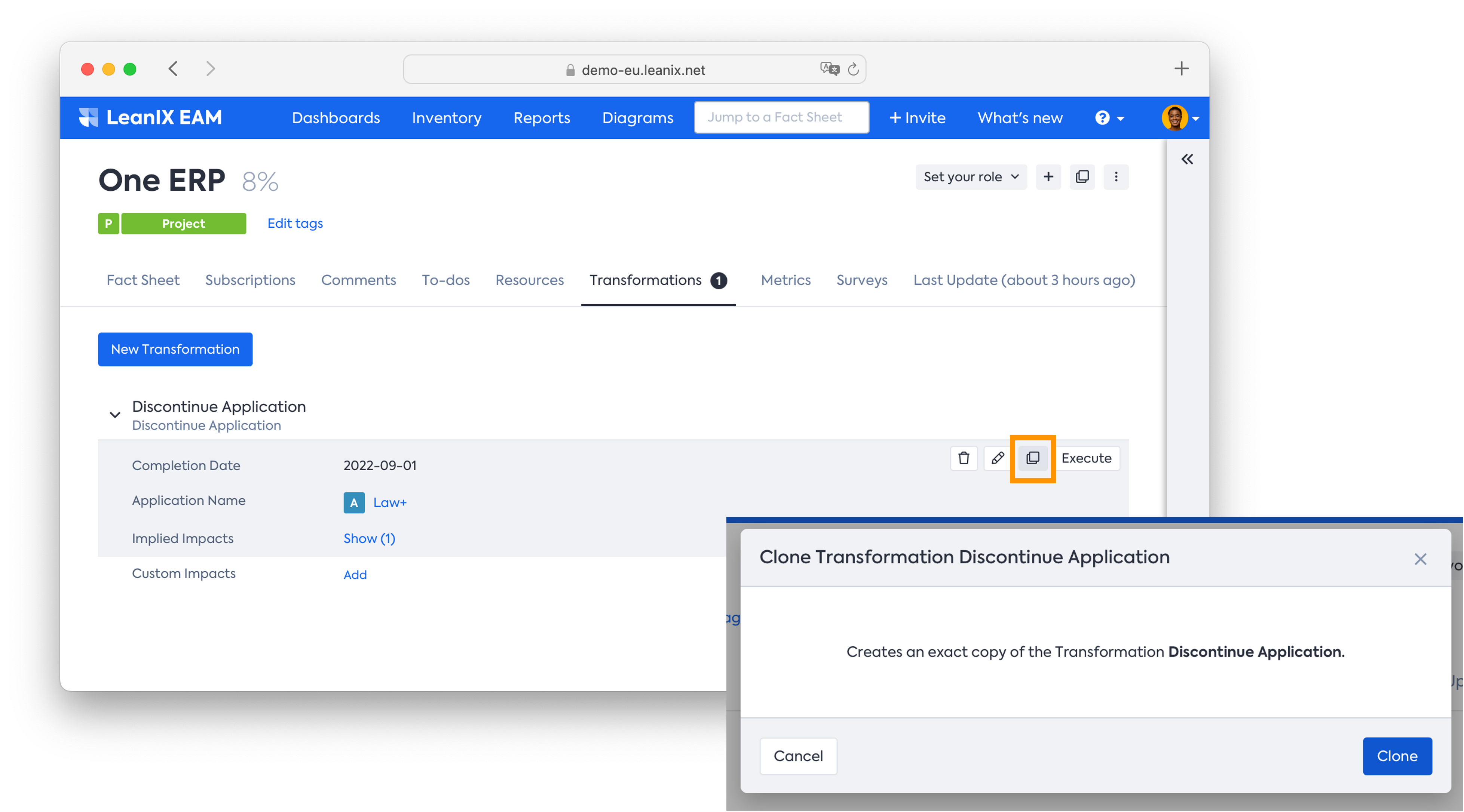Click the green Project tag

[x=184, y=223]
